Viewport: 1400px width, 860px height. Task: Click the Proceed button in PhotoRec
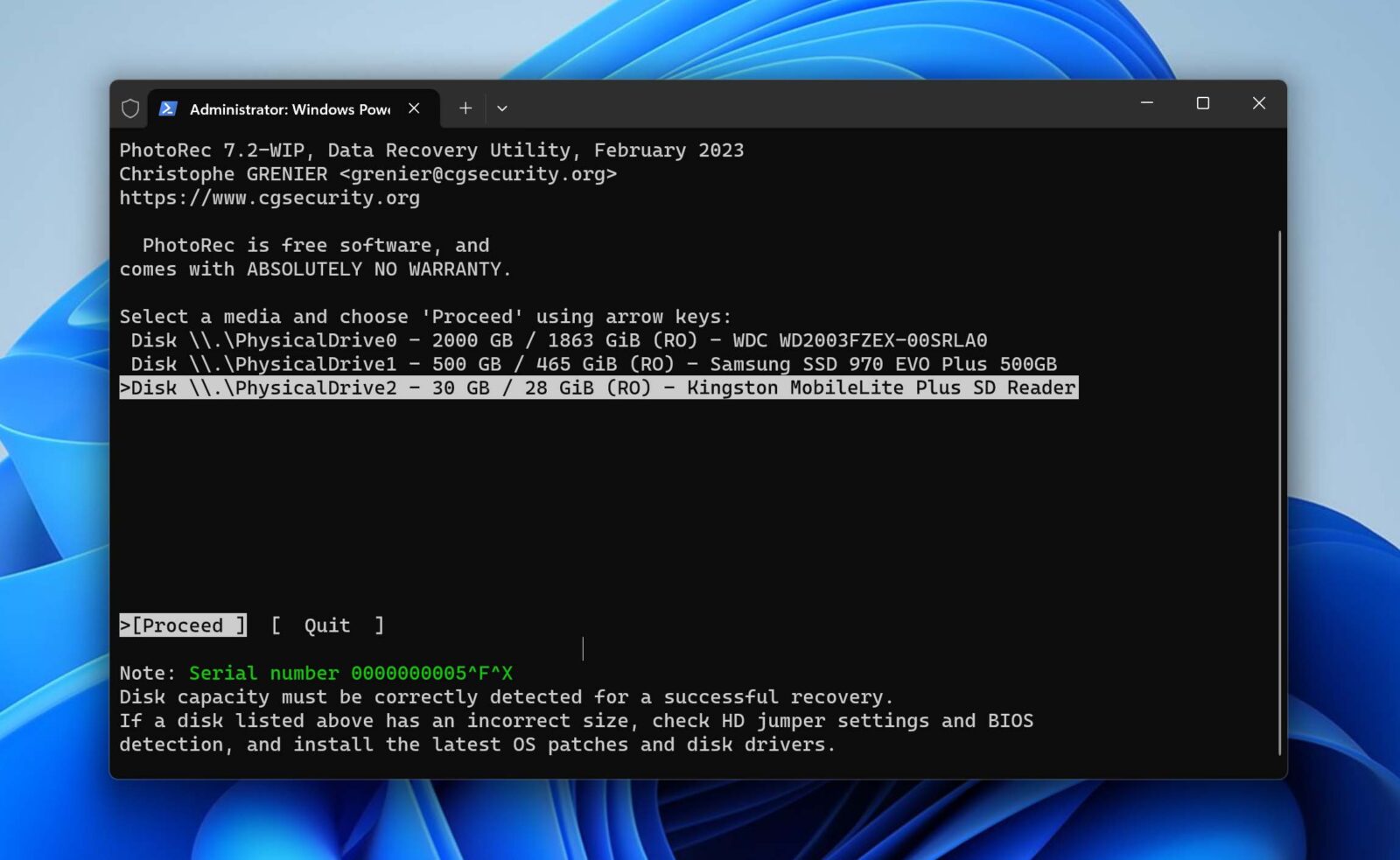(x=182, y=625)
